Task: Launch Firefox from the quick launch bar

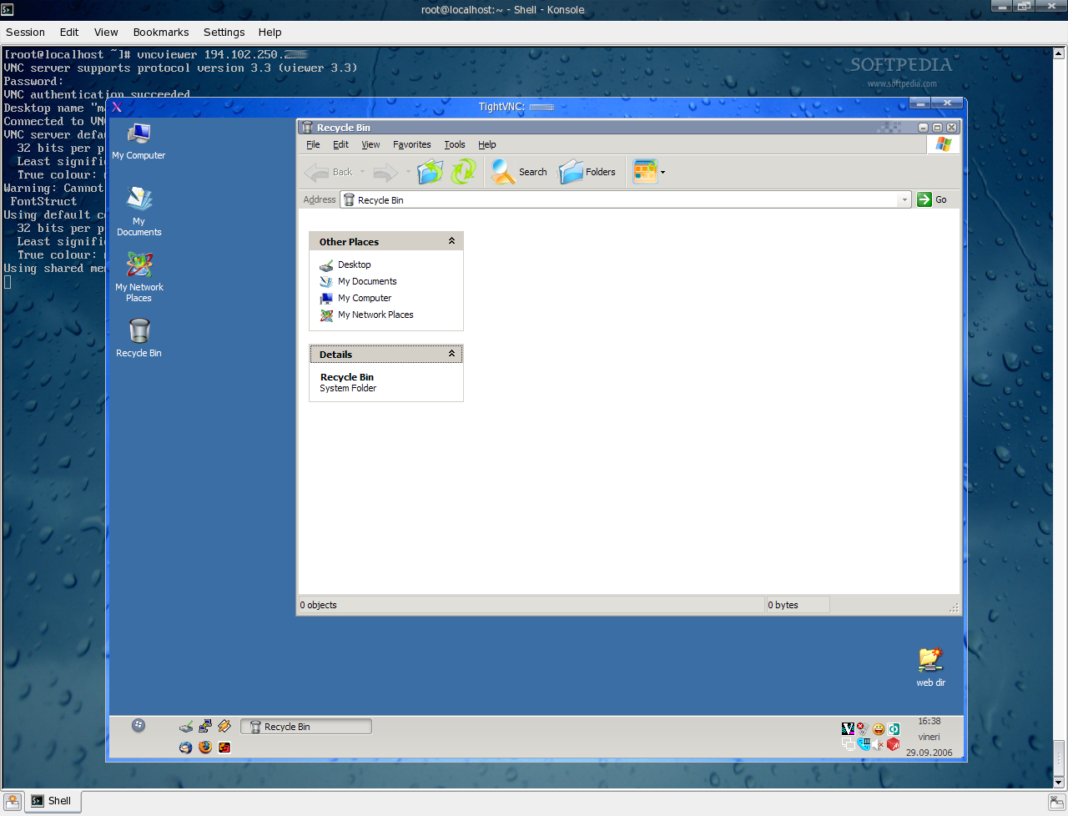Action: [204, 746]
